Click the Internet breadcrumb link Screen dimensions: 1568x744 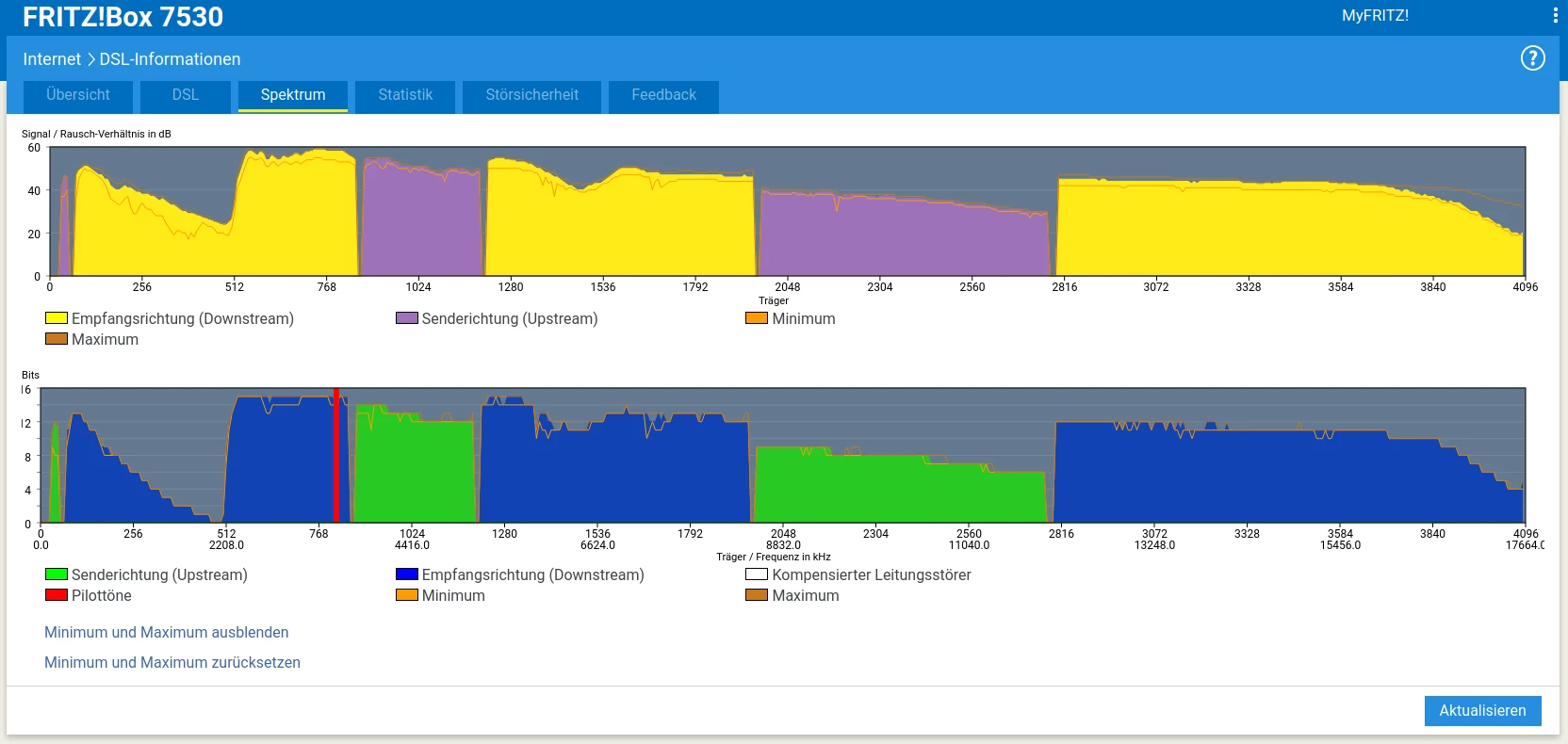[x=52, y=59]
